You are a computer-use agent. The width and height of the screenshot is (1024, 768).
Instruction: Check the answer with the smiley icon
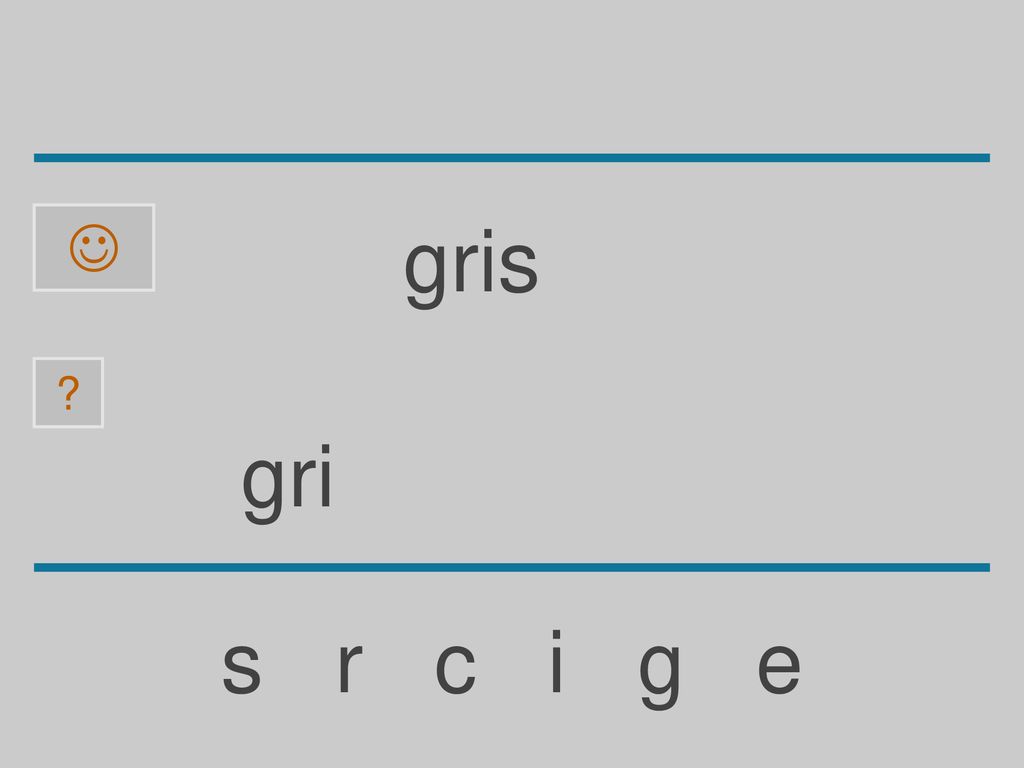point(94,248)
